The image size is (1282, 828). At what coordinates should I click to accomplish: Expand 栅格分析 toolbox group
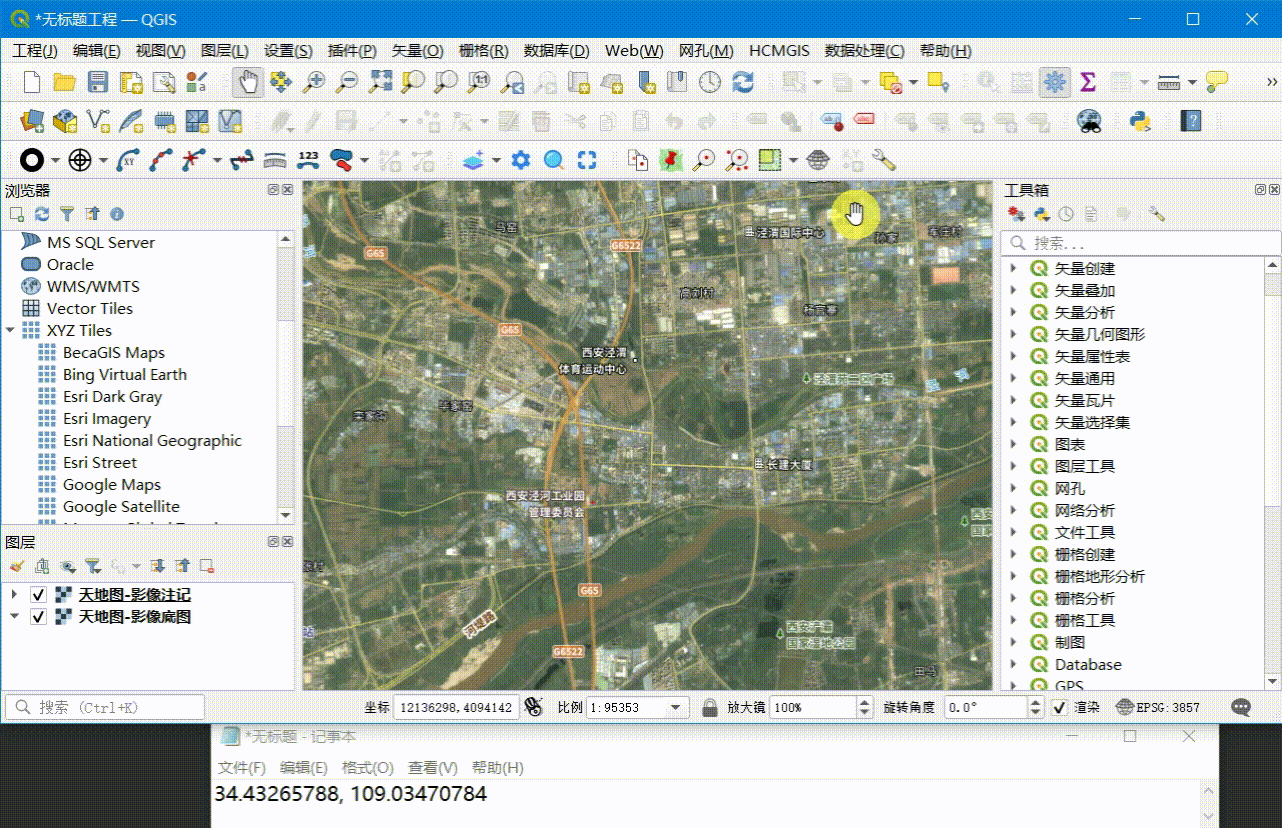1013,598
